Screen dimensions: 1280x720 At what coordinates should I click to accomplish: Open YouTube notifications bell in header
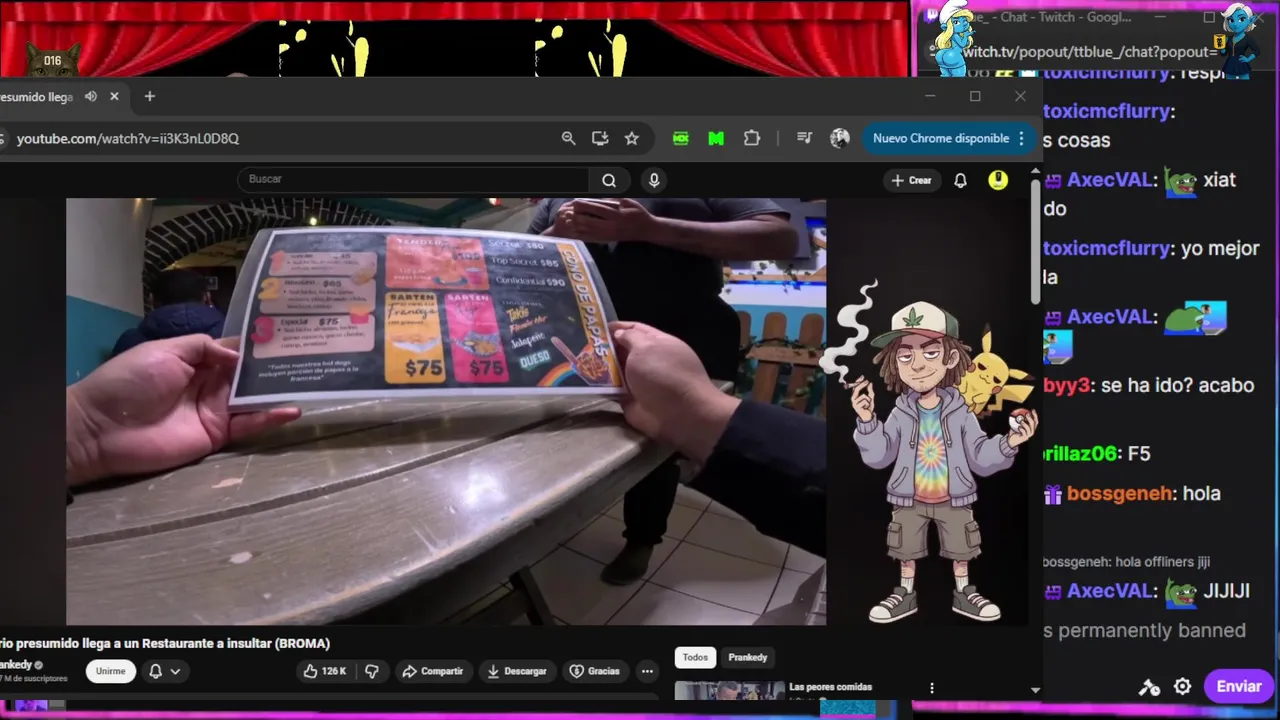pos(960,180)
